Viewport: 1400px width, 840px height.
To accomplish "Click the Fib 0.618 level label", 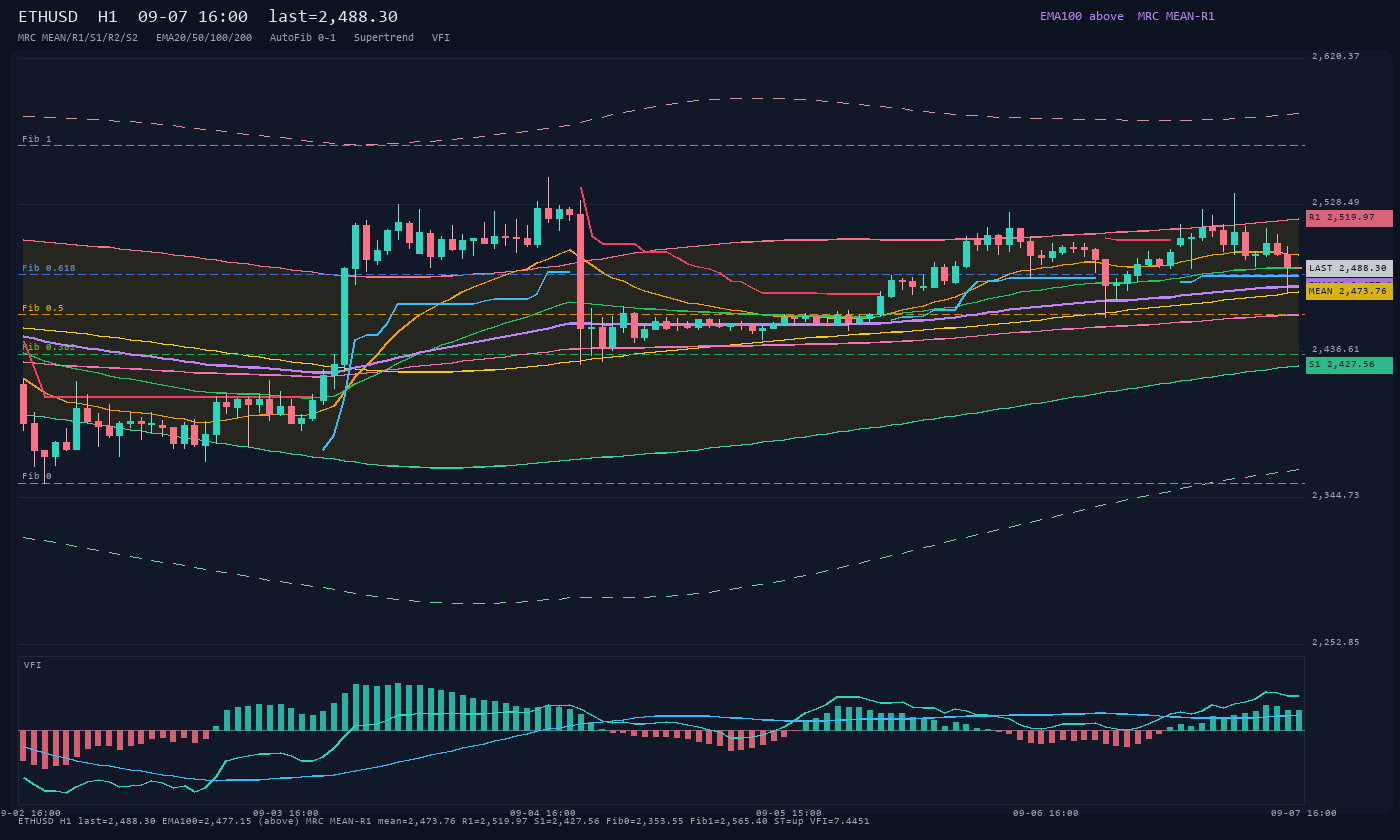I will pos(49,268).
